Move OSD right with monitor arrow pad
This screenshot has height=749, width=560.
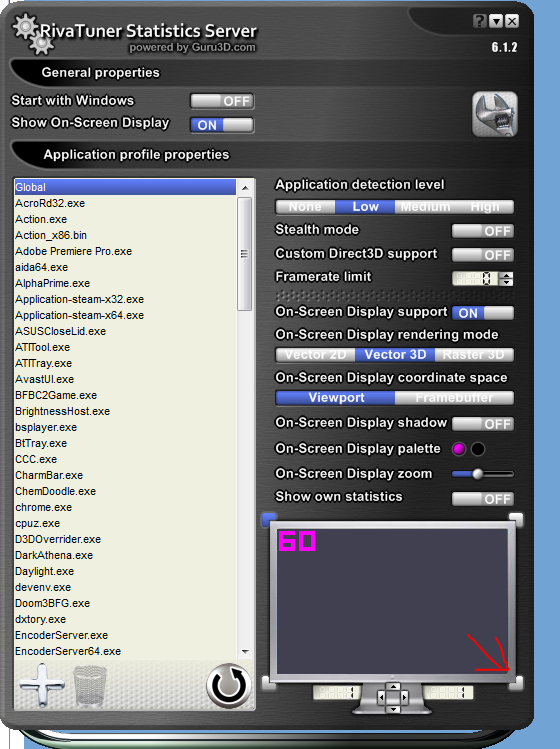[x=404, y=698]
